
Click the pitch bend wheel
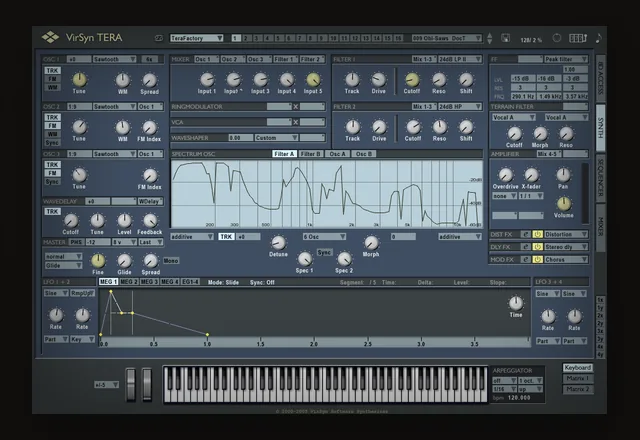[x=131, y=384]
